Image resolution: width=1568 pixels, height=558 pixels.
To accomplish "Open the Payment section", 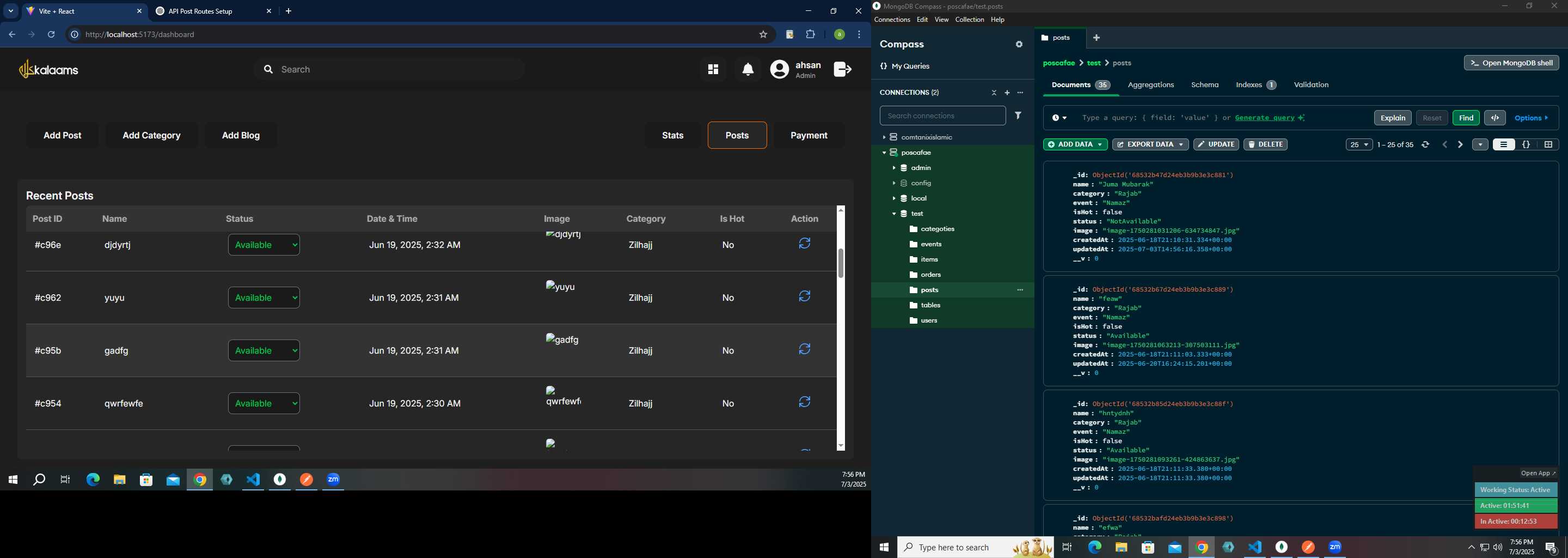I will click(808, 135).
